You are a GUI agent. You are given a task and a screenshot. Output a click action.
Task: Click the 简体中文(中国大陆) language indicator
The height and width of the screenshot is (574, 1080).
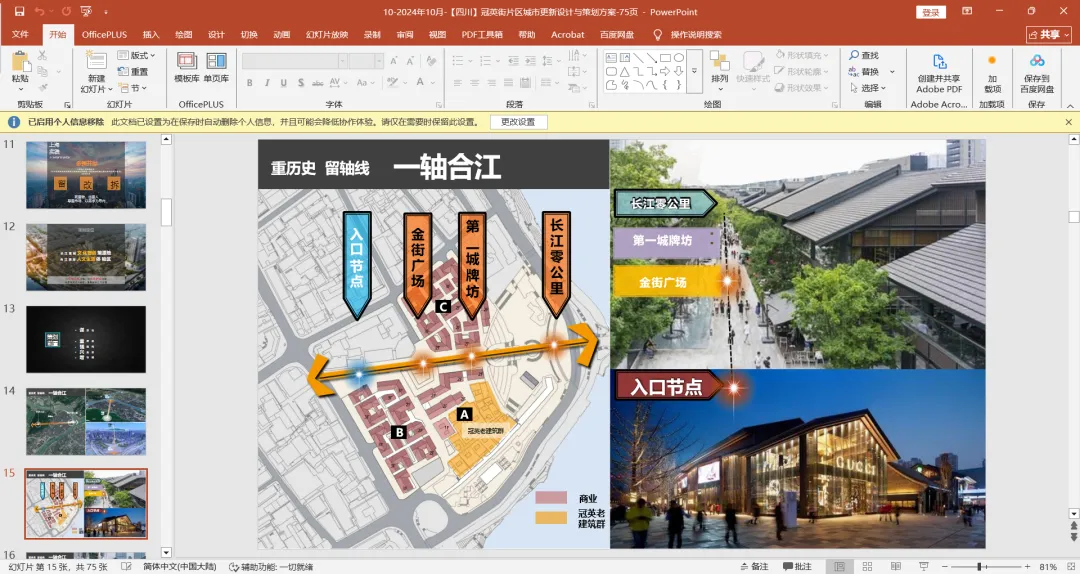(x=180, y=567)
